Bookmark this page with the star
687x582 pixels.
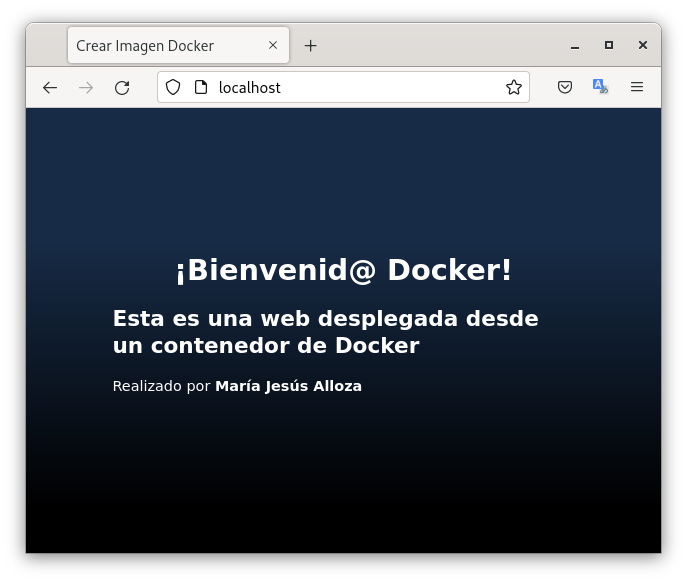[x=514, y=88]
